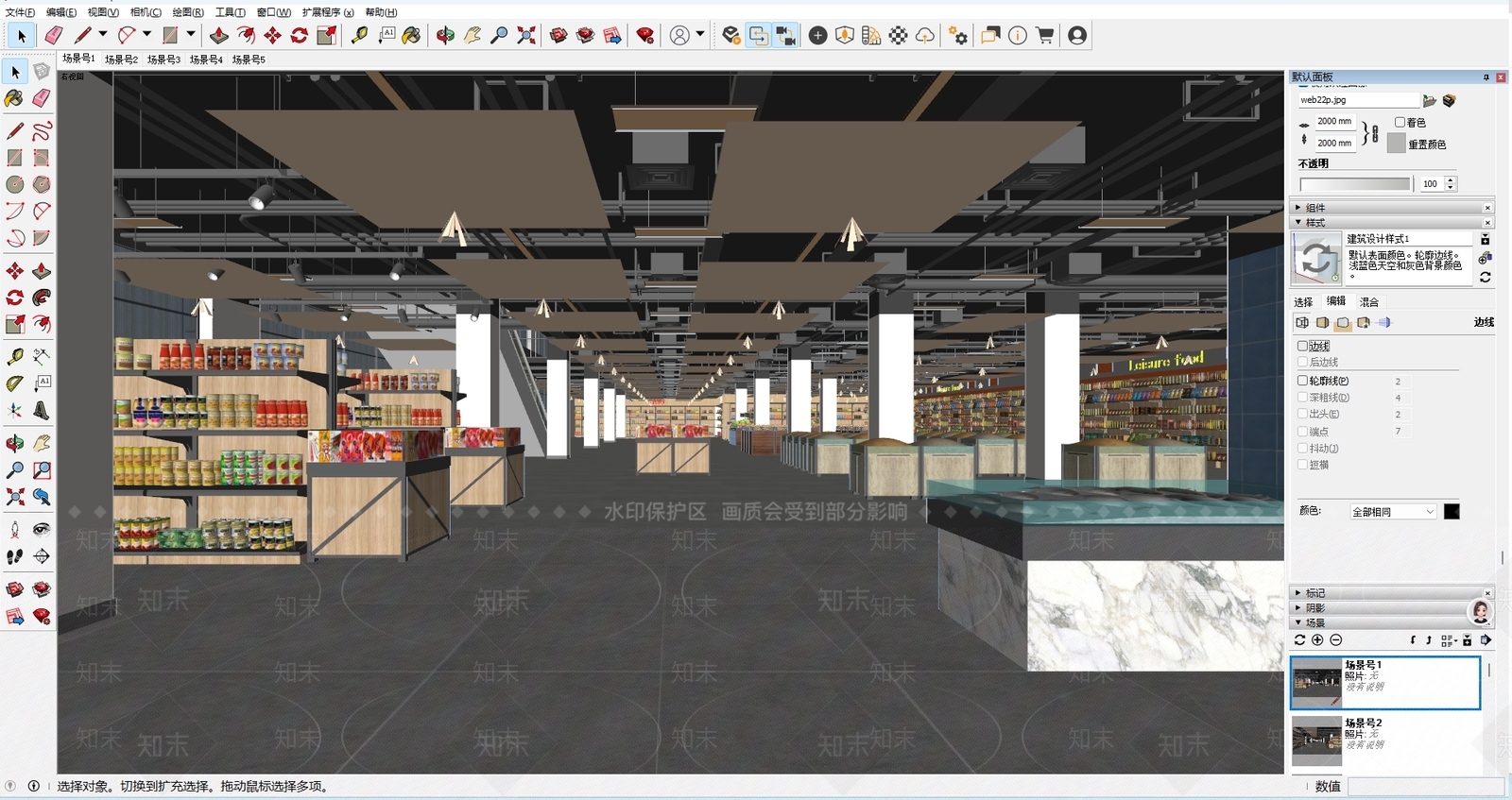
Task: Open the 颜色 全部相同 dropdown
Action: [x=1393, y=512]
